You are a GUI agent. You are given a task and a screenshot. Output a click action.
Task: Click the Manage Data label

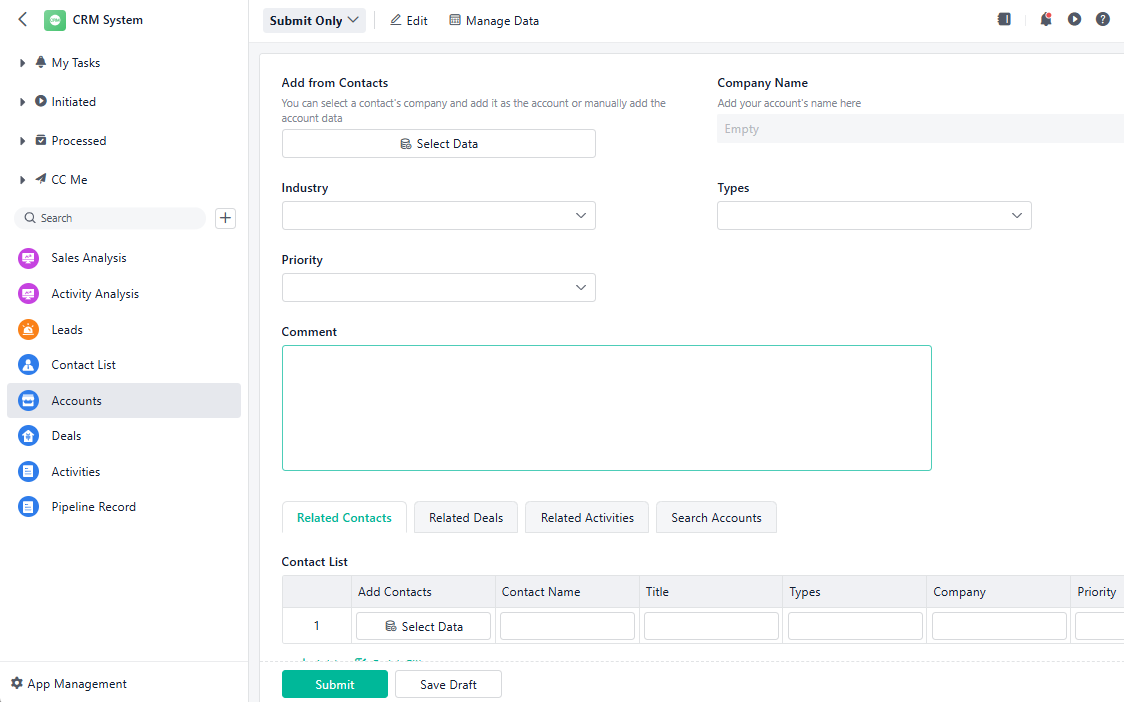click(x=502, y=21)
